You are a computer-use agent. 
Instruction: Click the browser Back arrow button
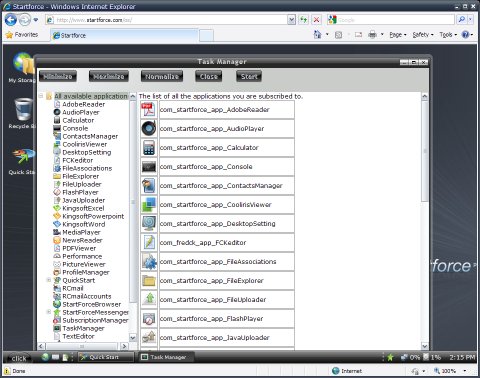coord(11,20)
